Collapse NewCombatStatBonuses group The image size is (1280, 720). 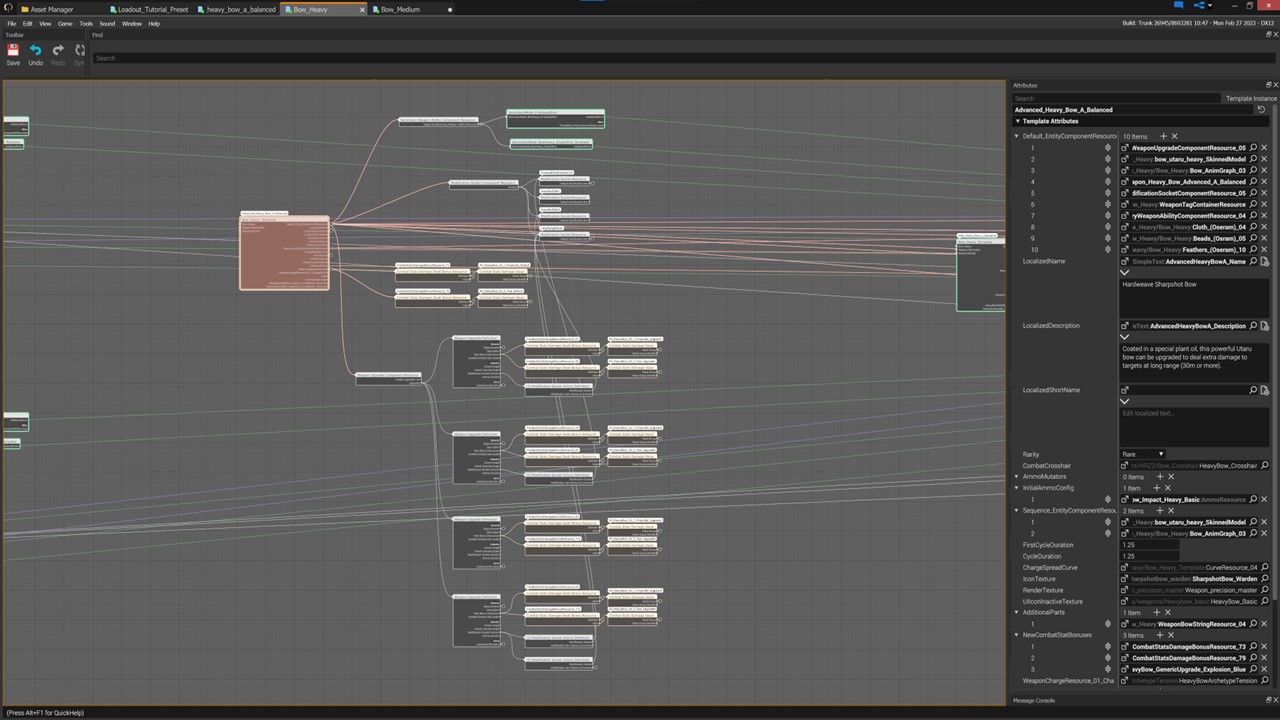click(1017, 635)
